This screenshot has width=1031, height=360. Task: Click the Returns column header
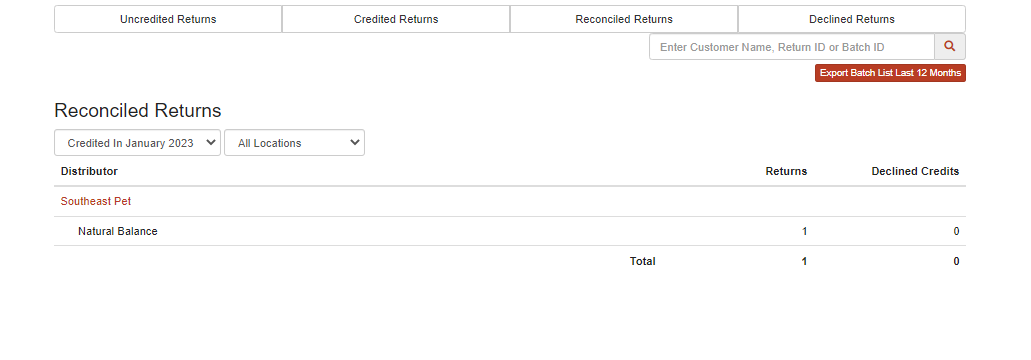tap(786, 171)
